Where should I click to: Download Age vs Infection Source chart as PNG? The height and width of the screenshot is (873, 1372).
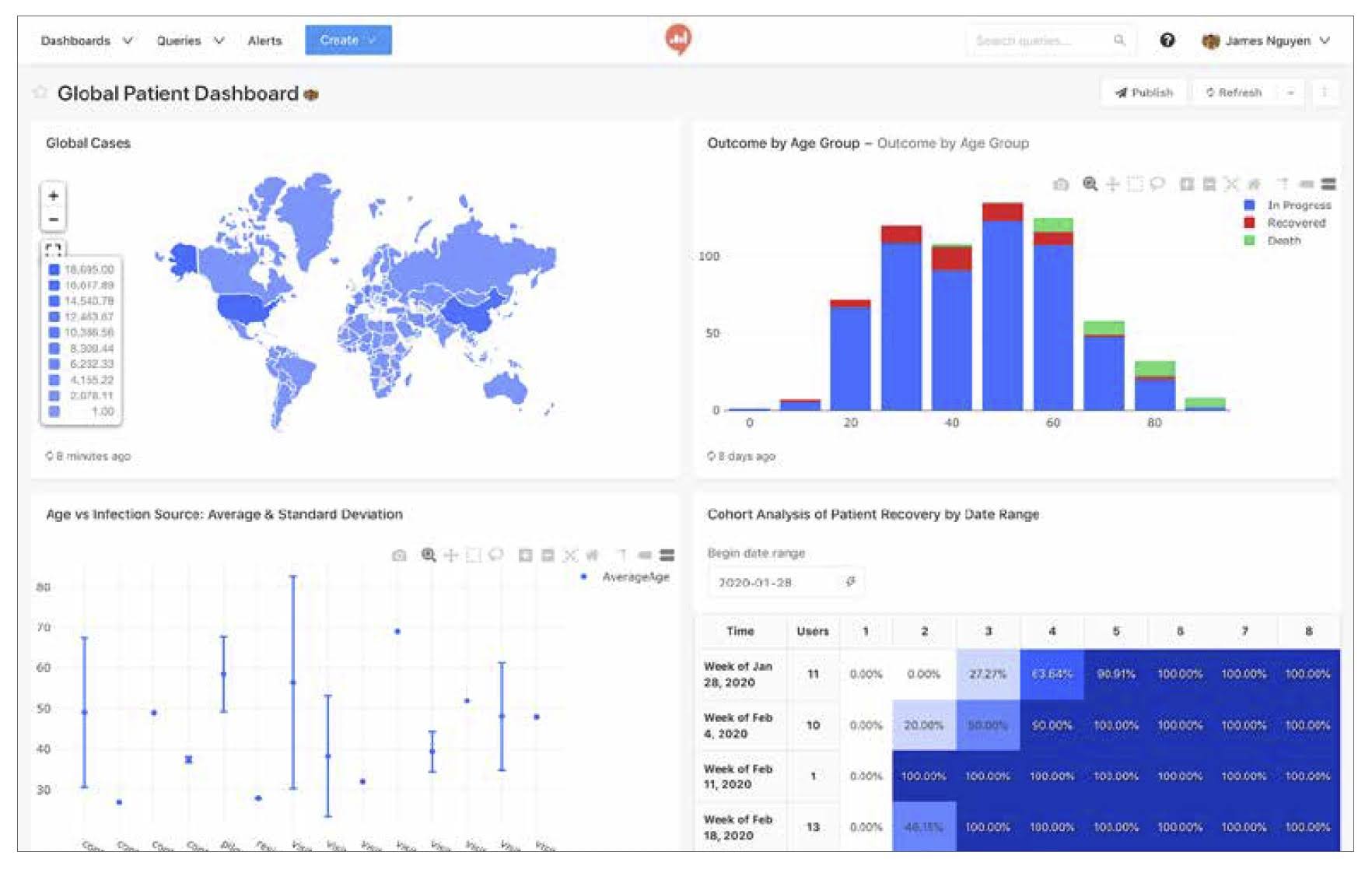tap(399, 555)
